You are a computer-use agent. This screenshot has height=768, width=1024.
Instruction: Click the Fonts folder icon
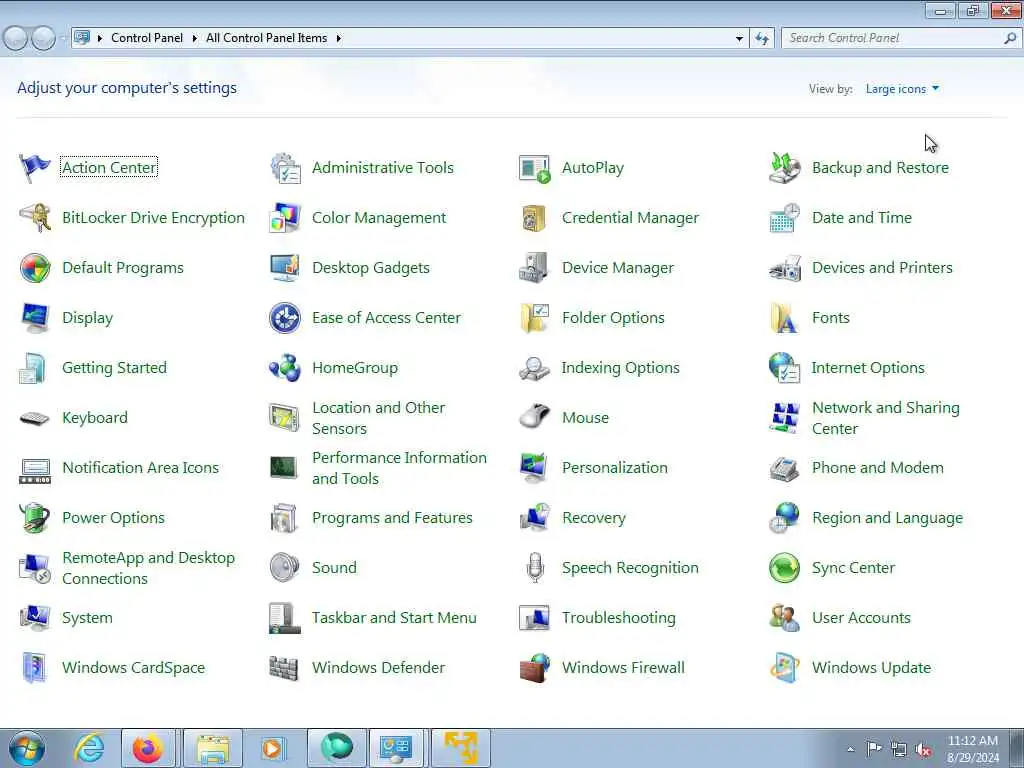click(785, 318)
